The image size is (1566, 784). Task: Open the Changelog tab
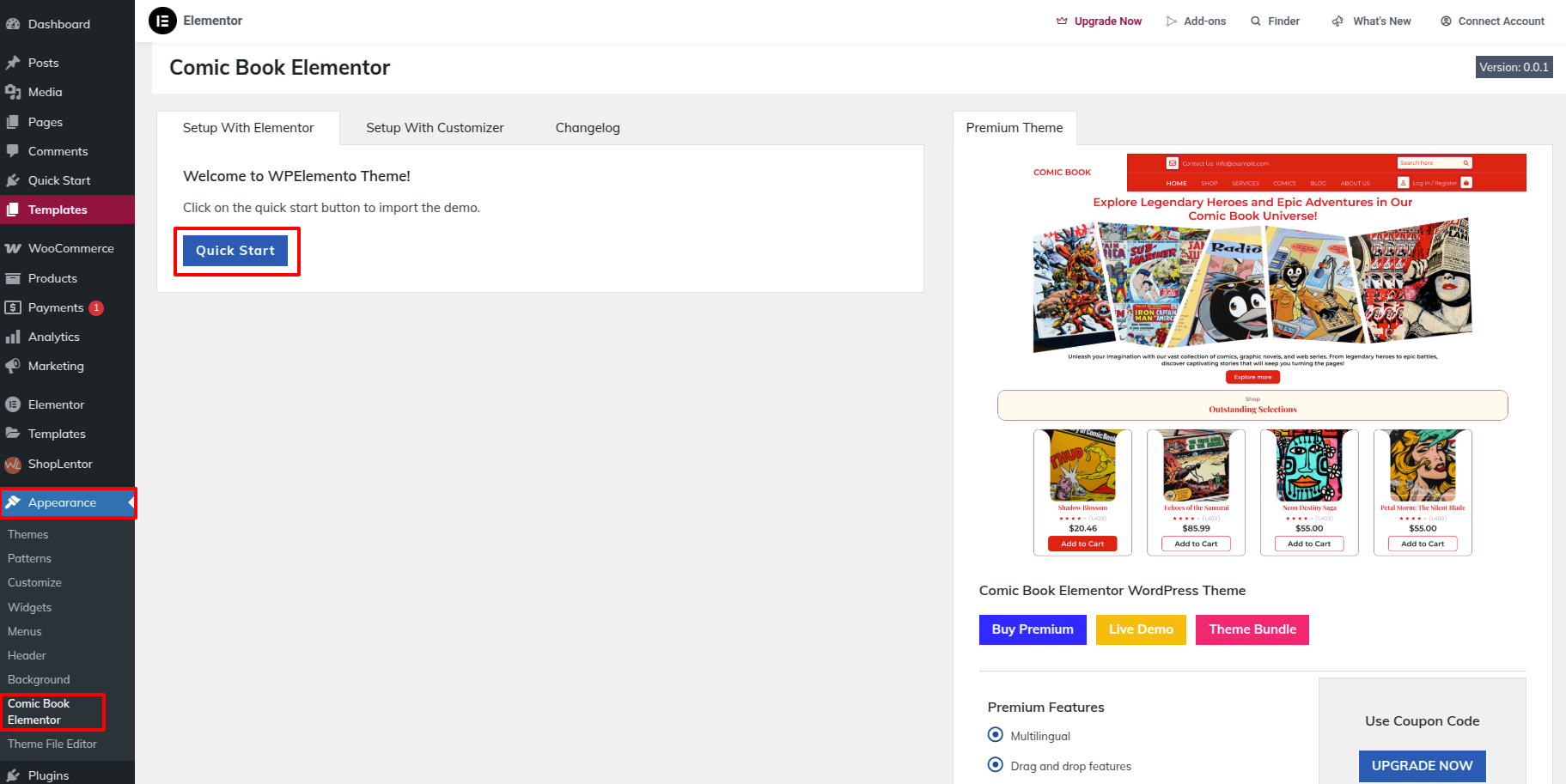coord(588,128)
